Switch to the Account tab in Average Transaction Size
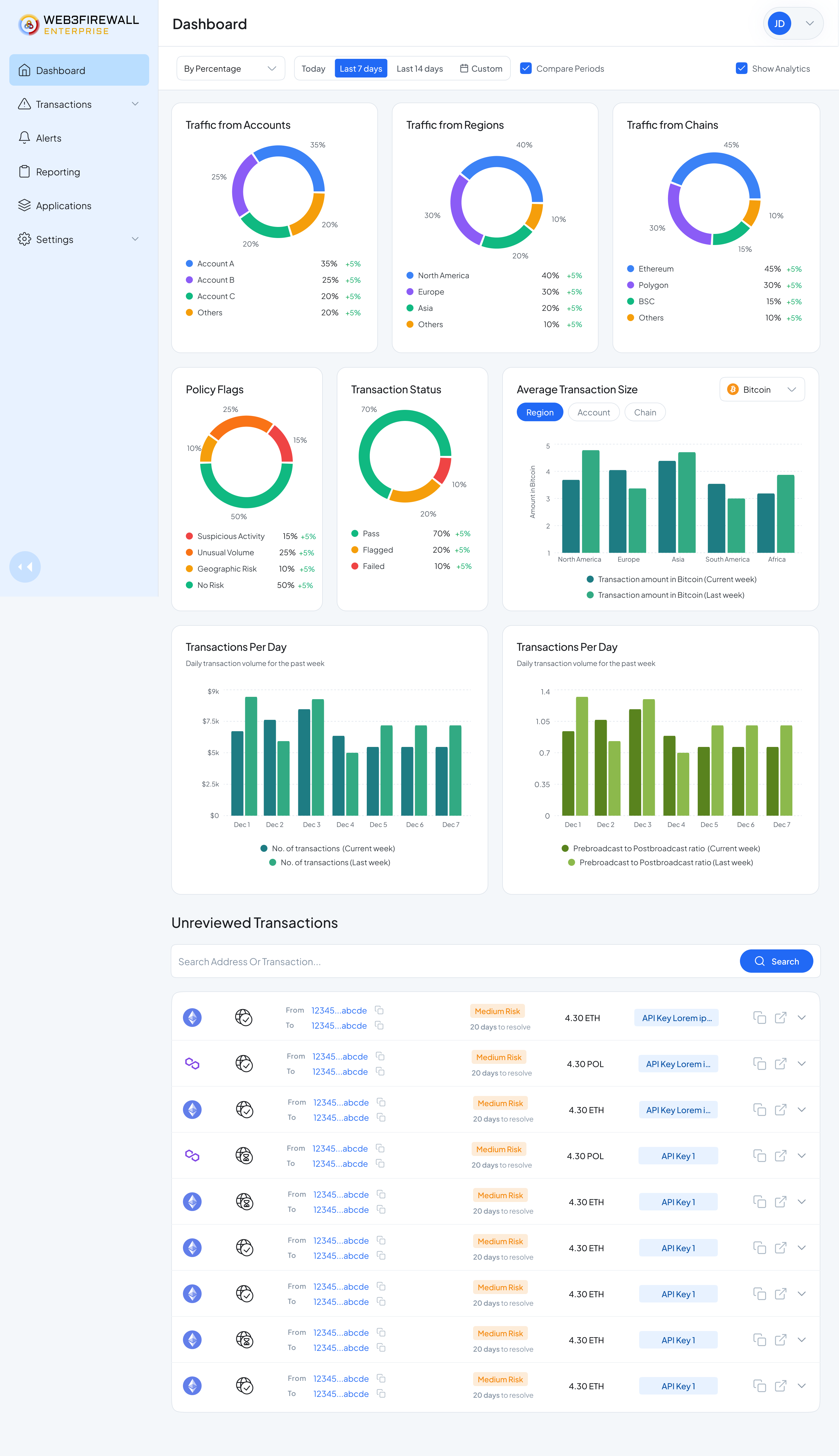 tap(593, 412)
